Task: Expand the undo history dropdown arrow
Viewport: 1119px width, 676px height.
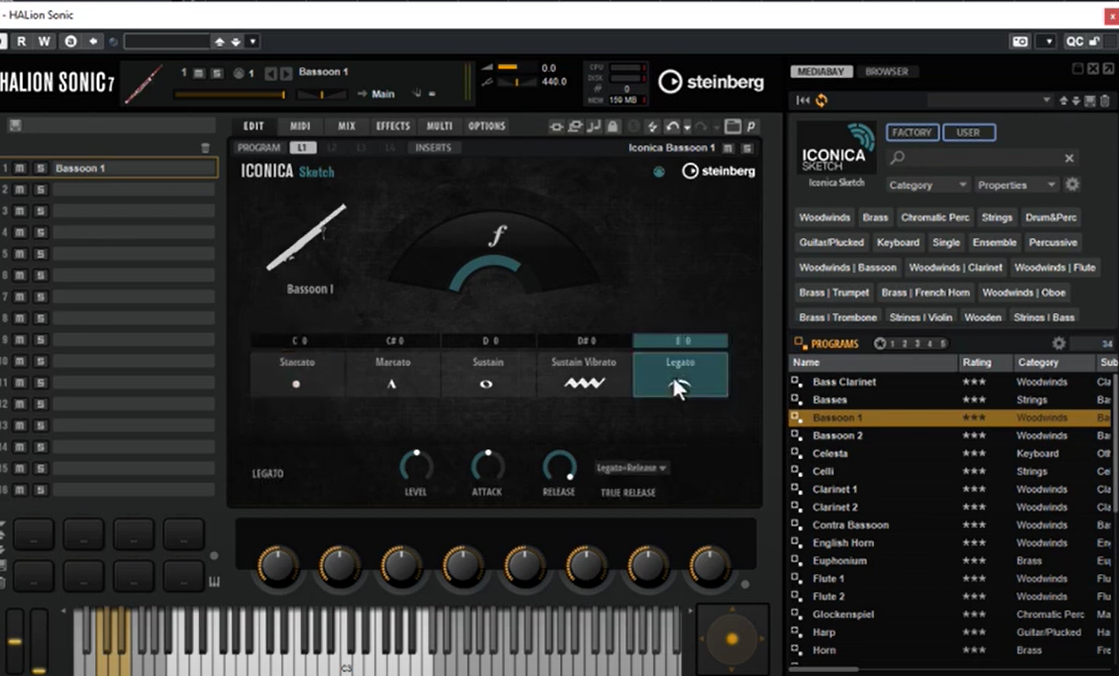Action: [x=687, y=127]
